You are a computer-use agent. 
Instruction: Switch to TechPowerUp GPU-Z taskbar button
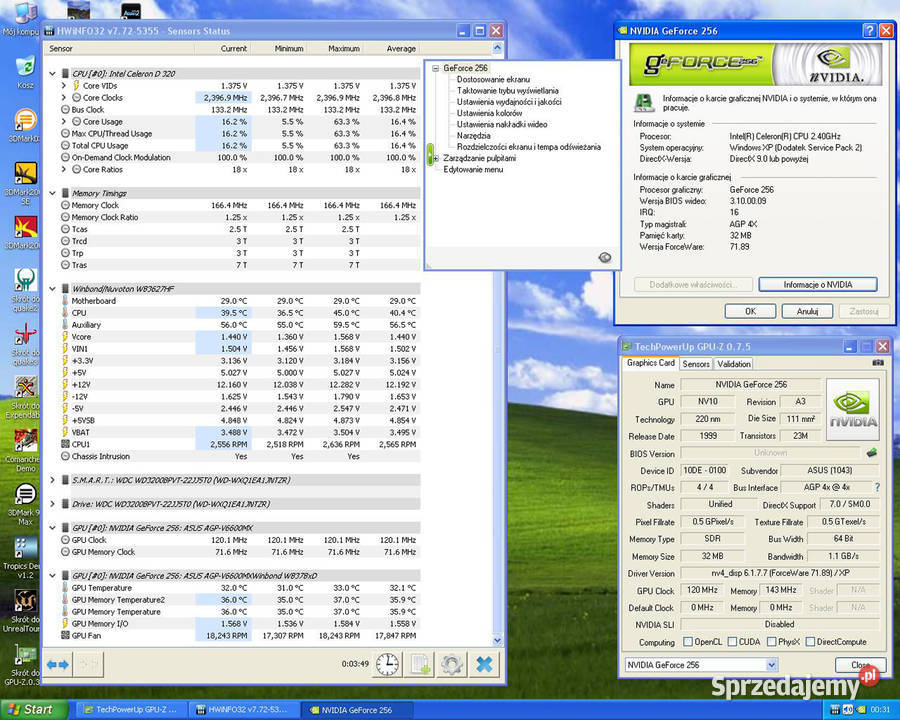(130, 710)
